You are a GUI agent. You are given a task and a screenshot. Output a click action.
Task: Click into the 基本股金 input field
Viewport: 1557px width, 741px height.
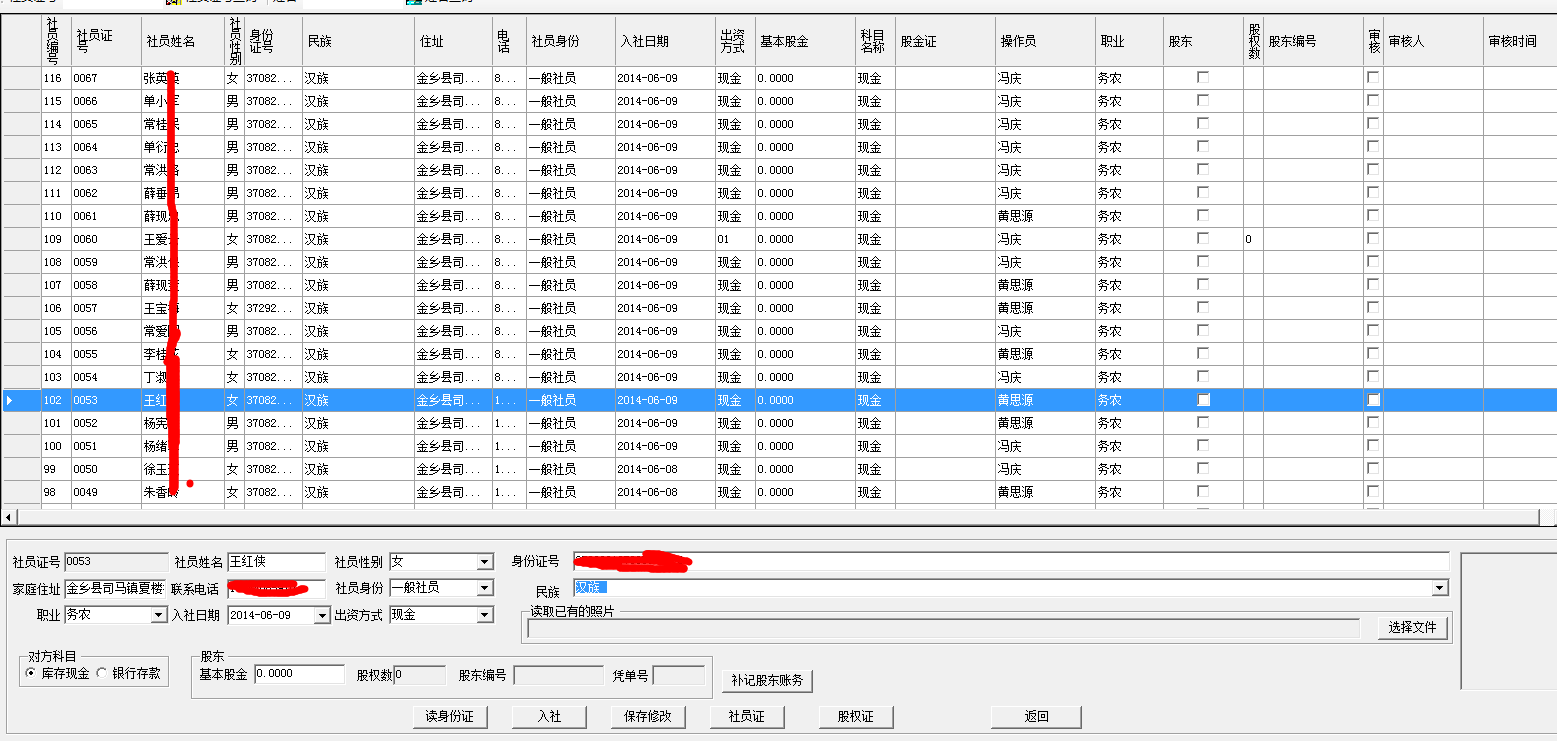[x=299, y=674]
